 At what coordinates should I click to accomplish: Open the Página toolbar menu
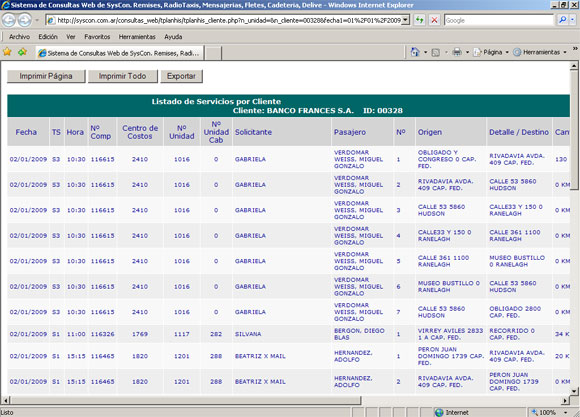click(x=491, y=52)
